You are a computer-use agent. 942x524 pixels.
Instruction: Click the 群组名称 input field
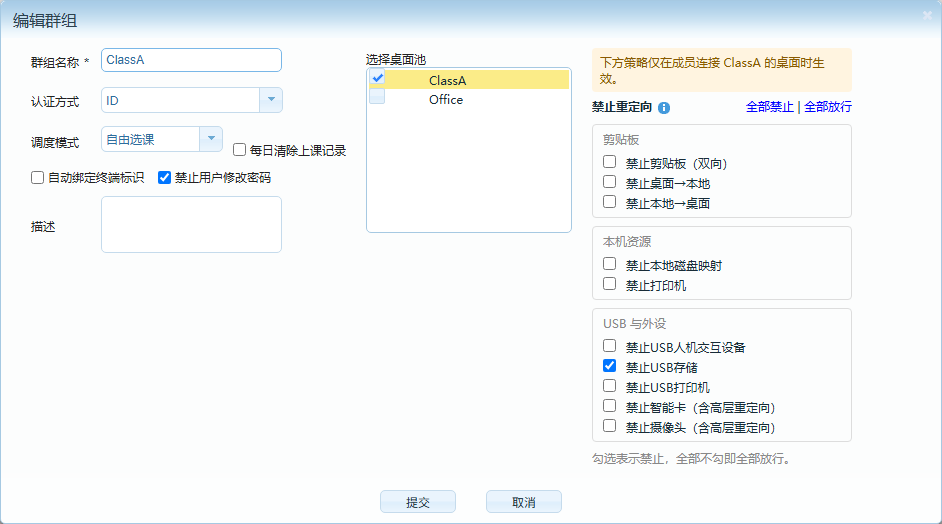pos(191,60)
